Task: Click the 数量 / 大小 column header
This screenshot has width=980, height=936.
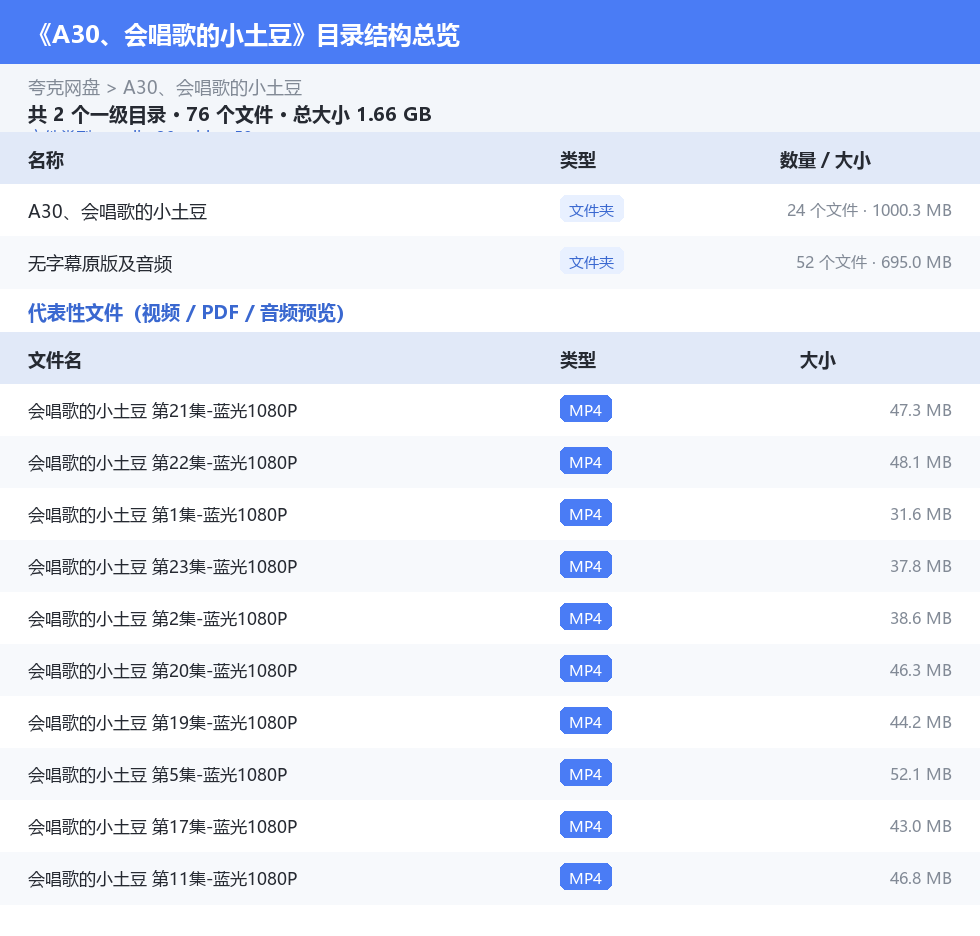Action: tap(825, 160)
